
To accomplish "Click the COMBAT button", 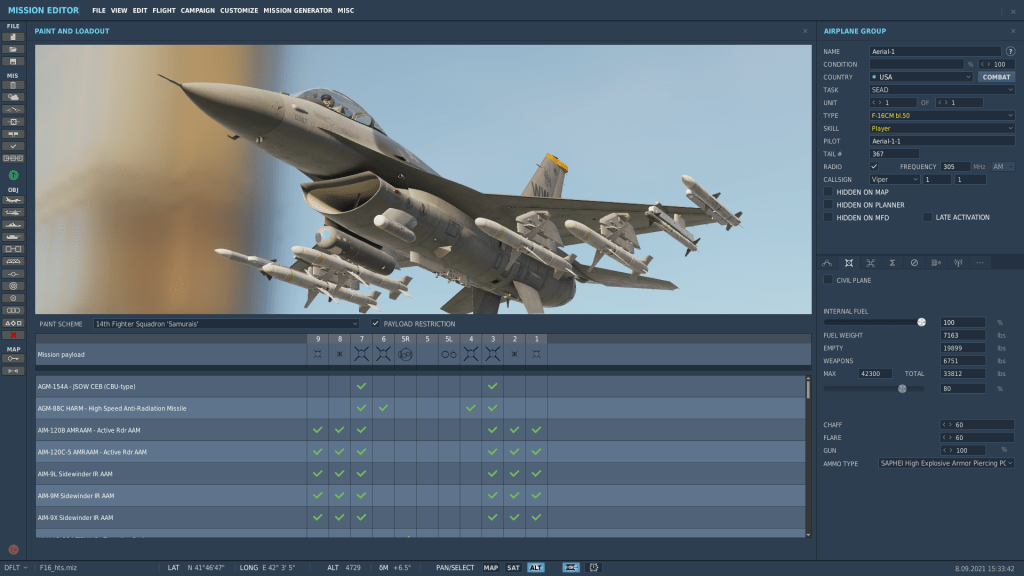I will pos(996,77).
